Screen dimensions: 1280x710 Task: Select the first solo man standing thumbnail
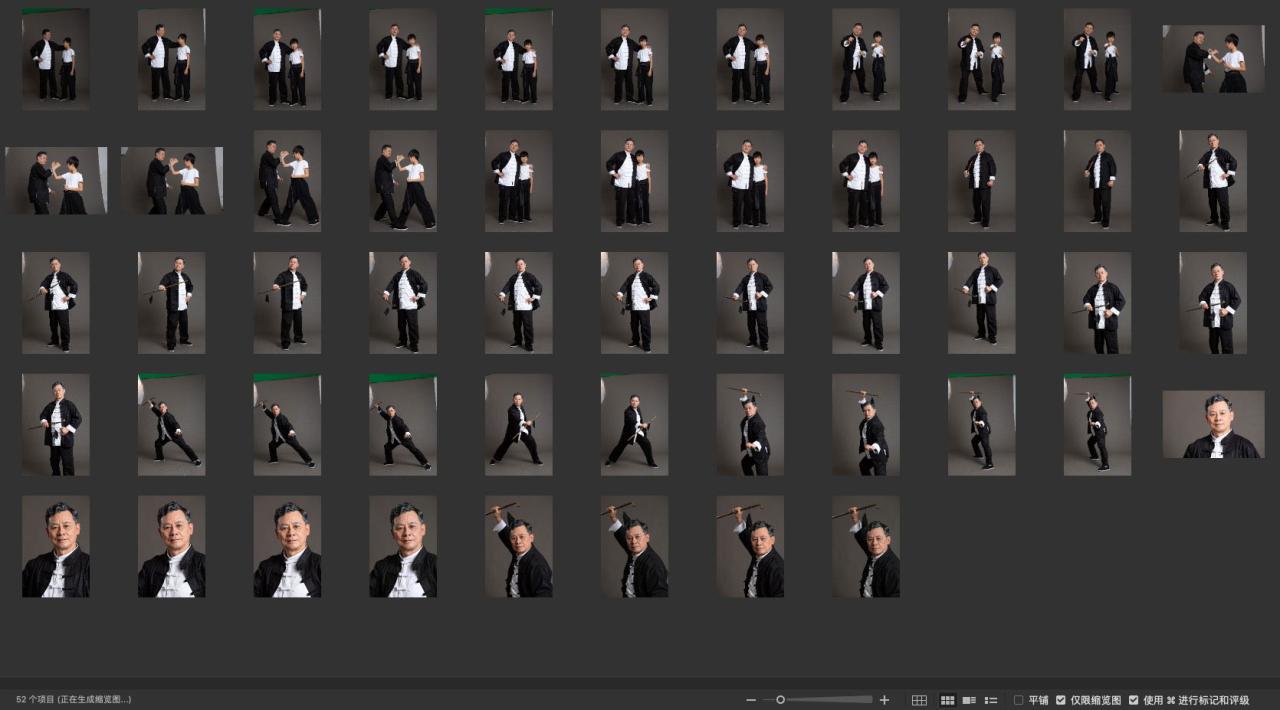[982, 181]
